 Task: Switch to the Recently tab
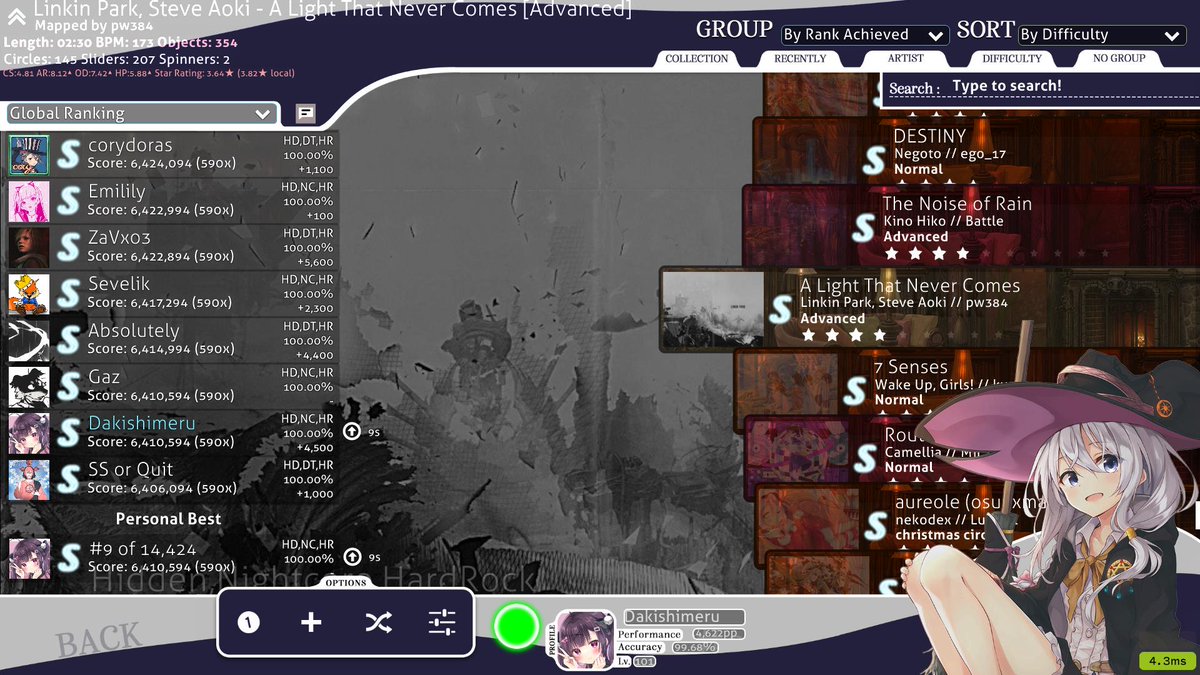[800, 58]
